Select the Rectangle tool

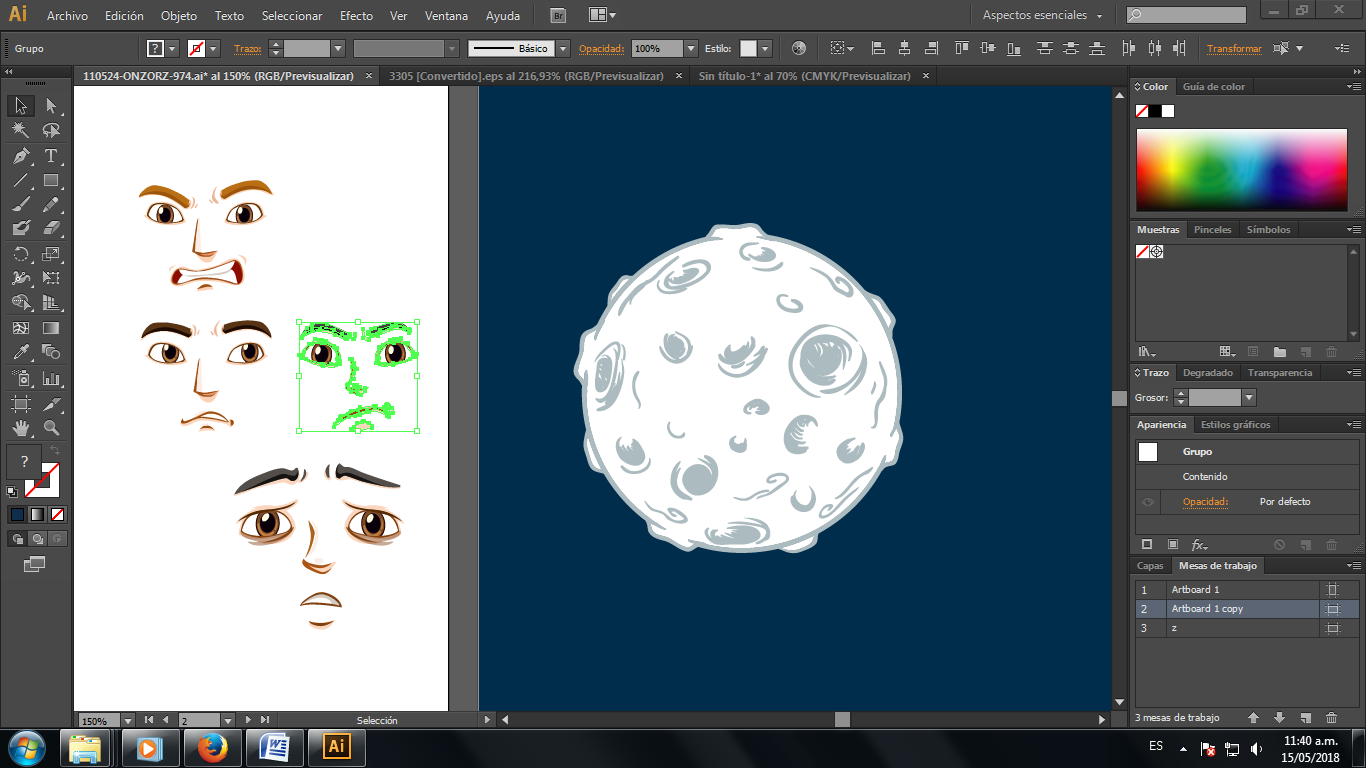[x=51, y=181]
